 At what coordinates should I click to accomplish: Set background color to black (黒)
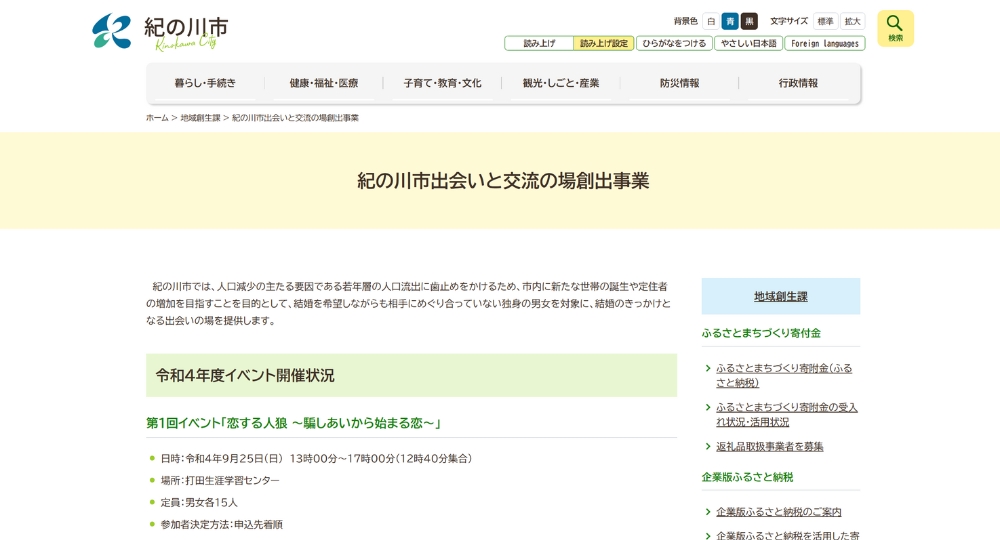(749, 21)
